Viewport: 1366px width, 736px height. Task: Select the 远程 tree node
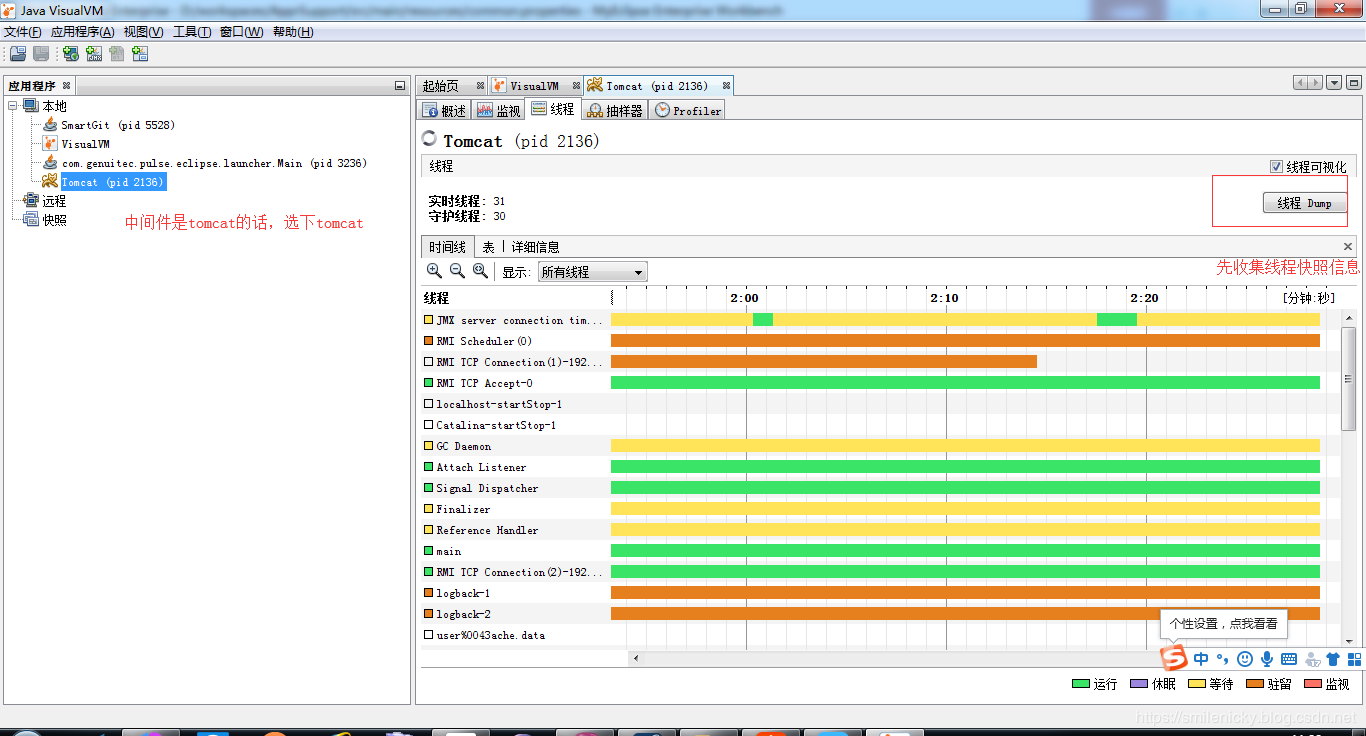coord(54,201)
